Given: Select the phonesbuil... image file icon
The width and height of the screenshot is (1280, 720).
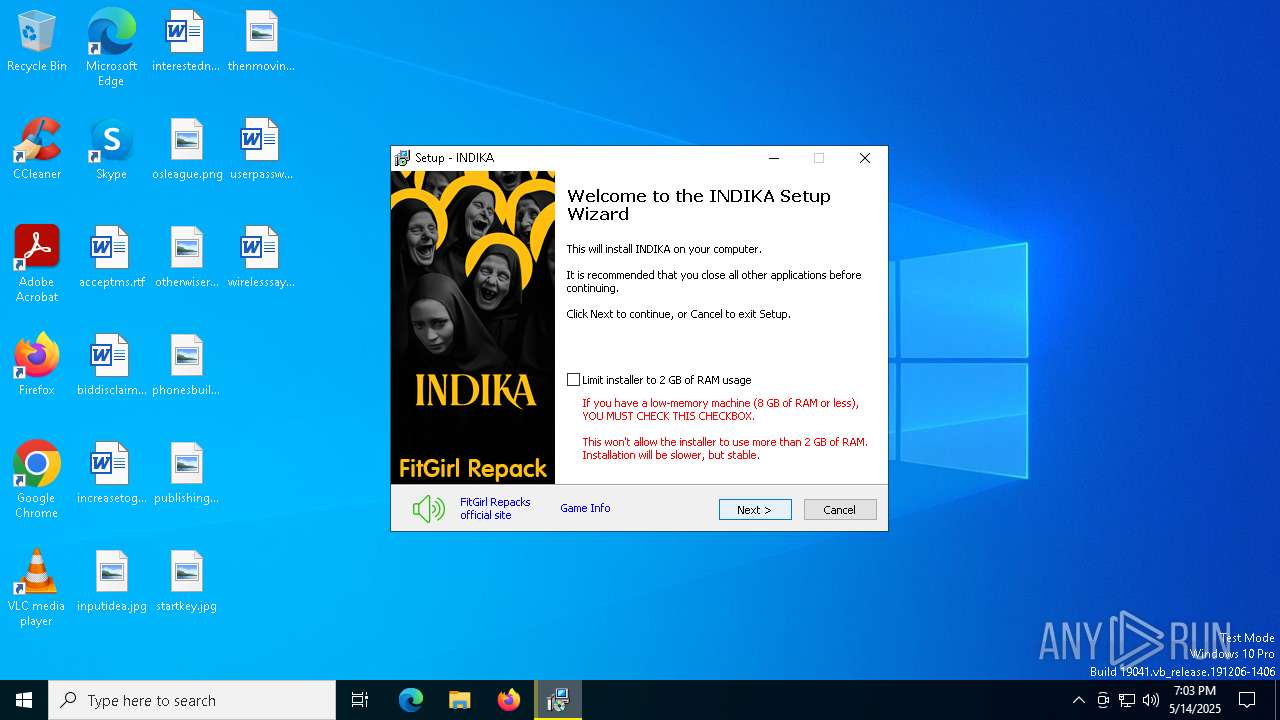Looking at the screenshot, I should click(x=187, y=366).
